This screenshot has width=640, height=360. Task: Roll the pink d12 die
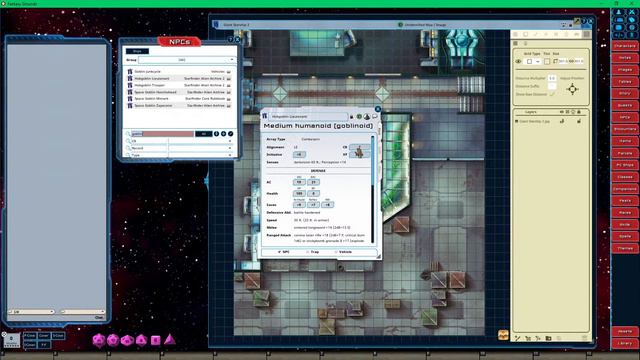point(113,340)
